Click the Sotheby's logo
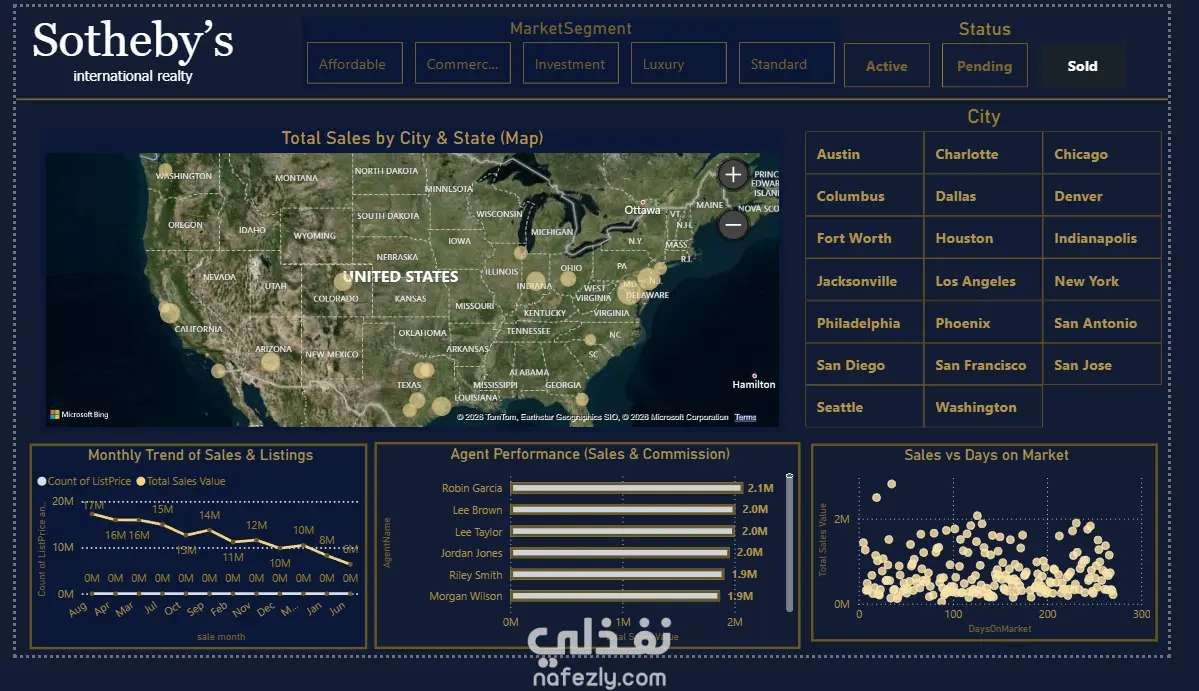Screen dimensions: 1199x691 pos(132,51)
